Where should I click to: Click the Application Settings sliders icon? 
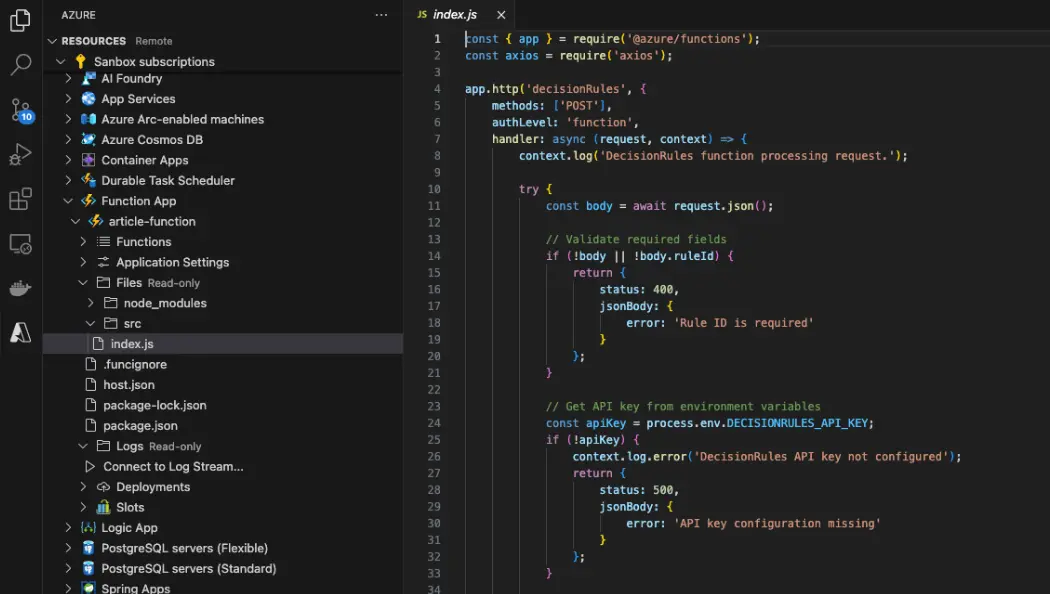click(103, 262)
